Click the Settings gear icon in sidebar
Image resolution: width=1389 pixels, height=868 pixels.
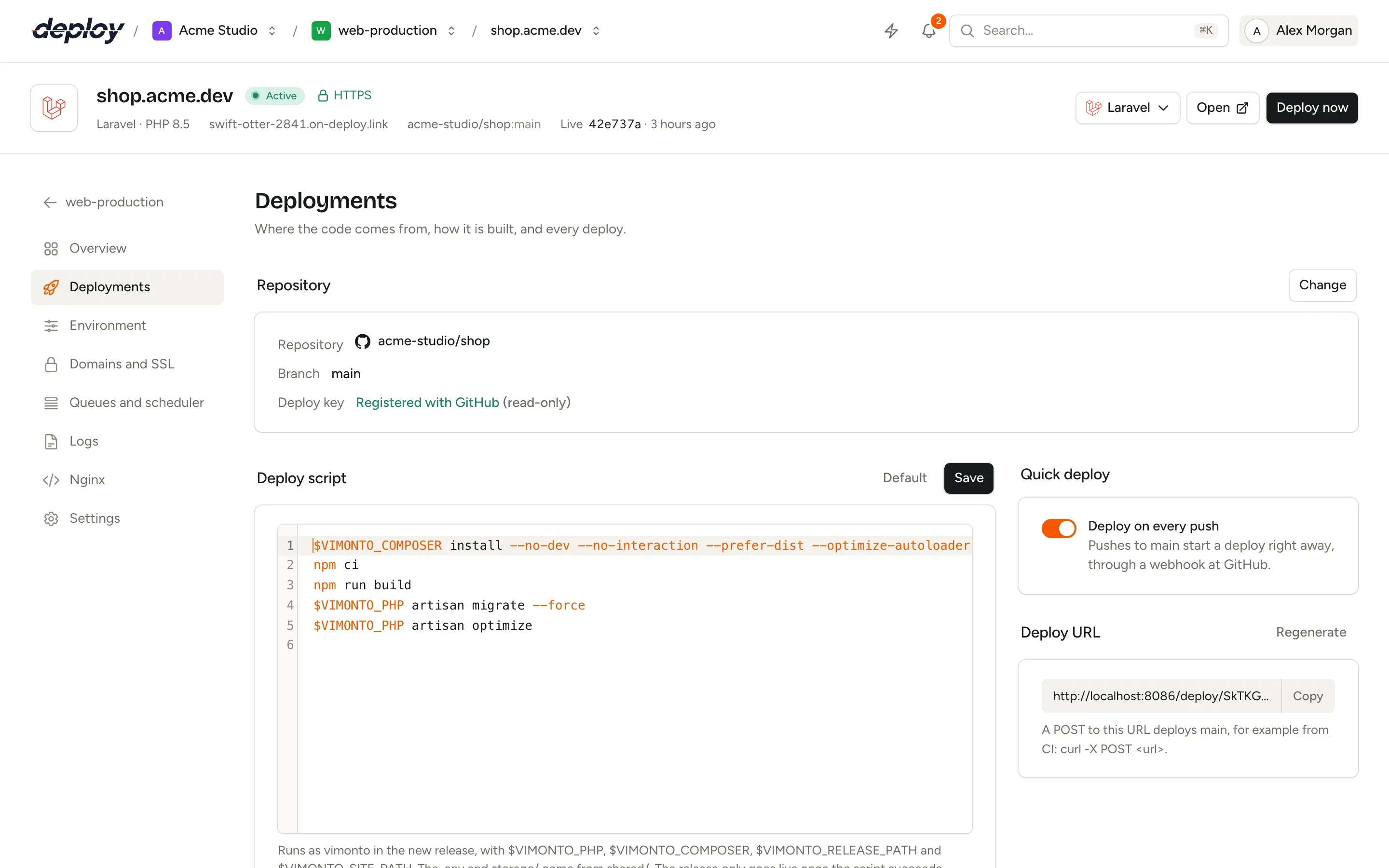click(x=51, y=518)
